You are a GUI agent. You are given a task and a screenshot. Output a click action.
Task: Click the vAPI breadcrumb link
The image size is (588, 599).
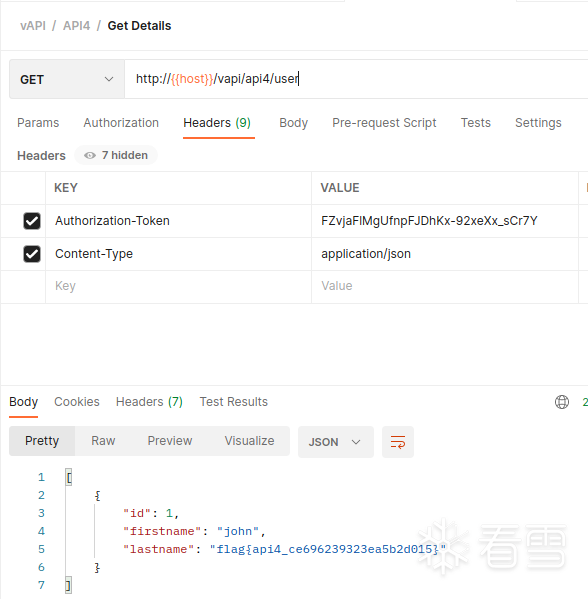pyautogui.click(x=33, y=26)
